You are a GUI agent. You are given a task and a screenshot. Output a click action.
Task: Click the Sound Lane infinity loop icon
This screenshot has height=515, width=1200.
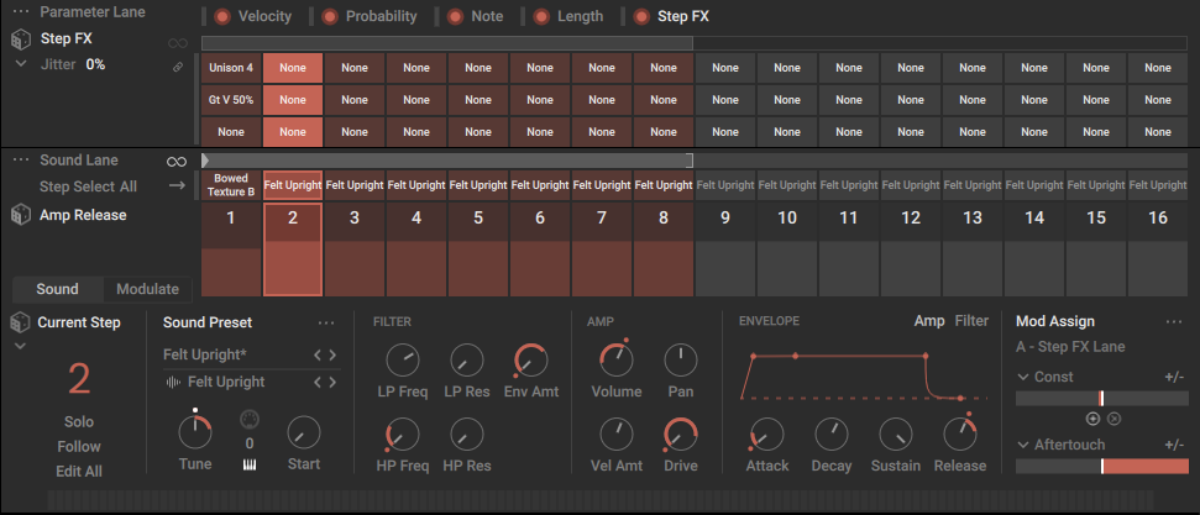tap(177, 161)
